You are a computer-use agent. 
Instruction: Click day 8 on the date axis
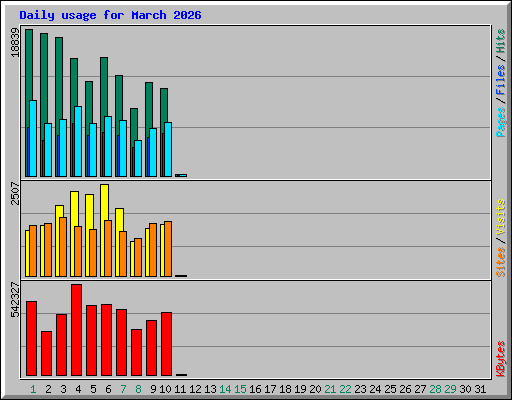click(138, 389)
